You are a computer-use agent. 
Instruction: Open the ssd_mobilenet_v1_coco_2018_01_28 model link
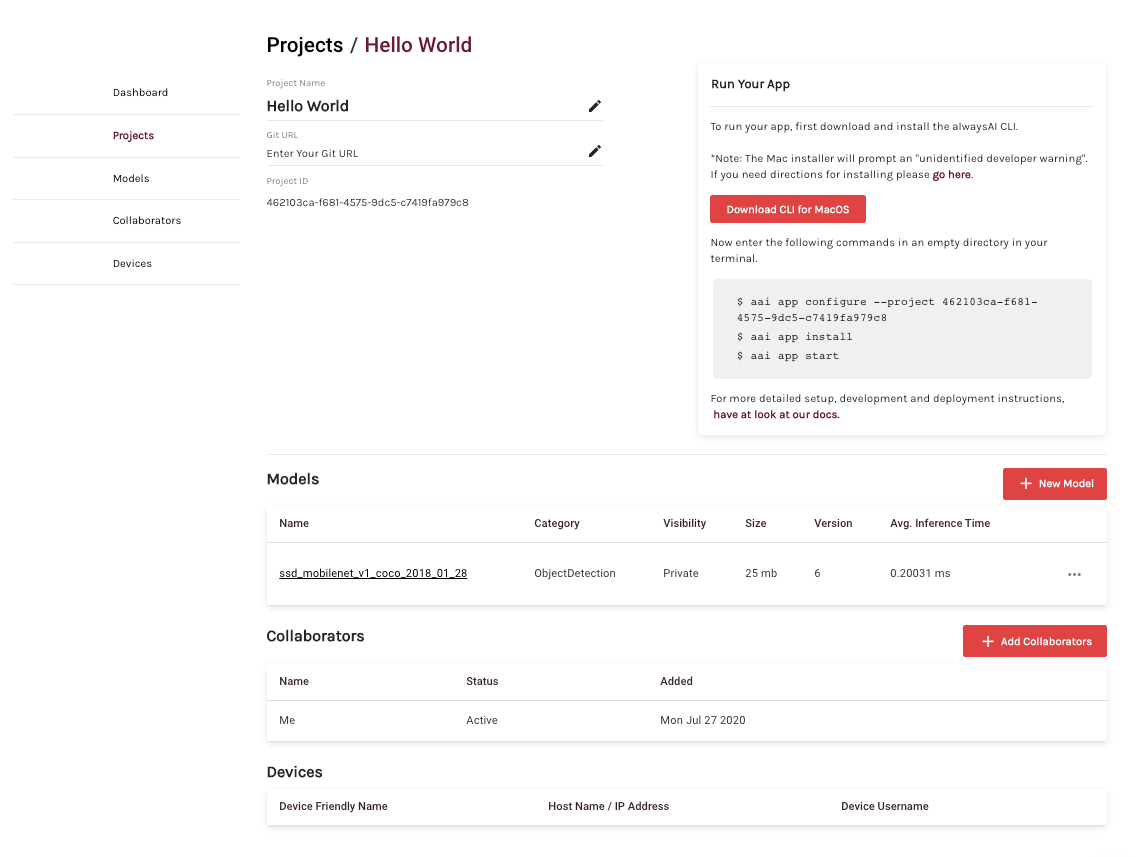(373, 574)
